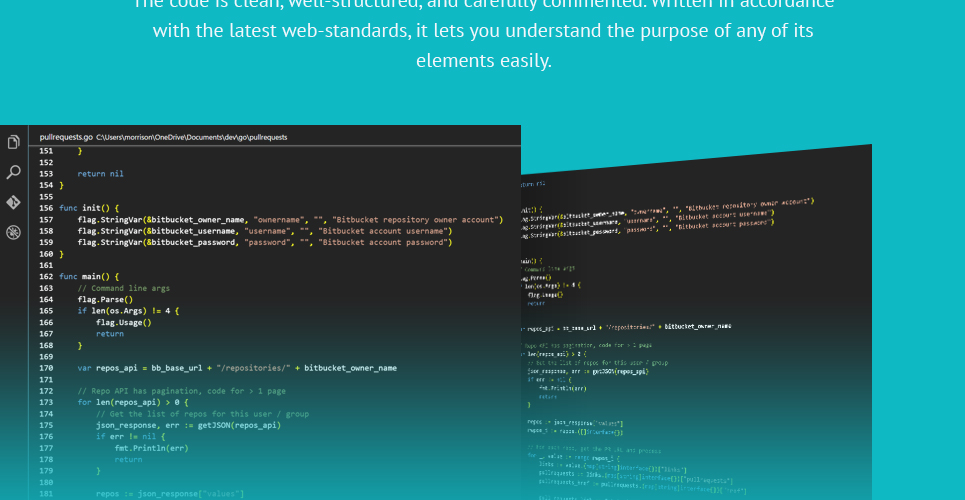Click the 'flag.Parse()' call on line 164
Viewport: 965px width, 500px height.
(x=105, y=299)
